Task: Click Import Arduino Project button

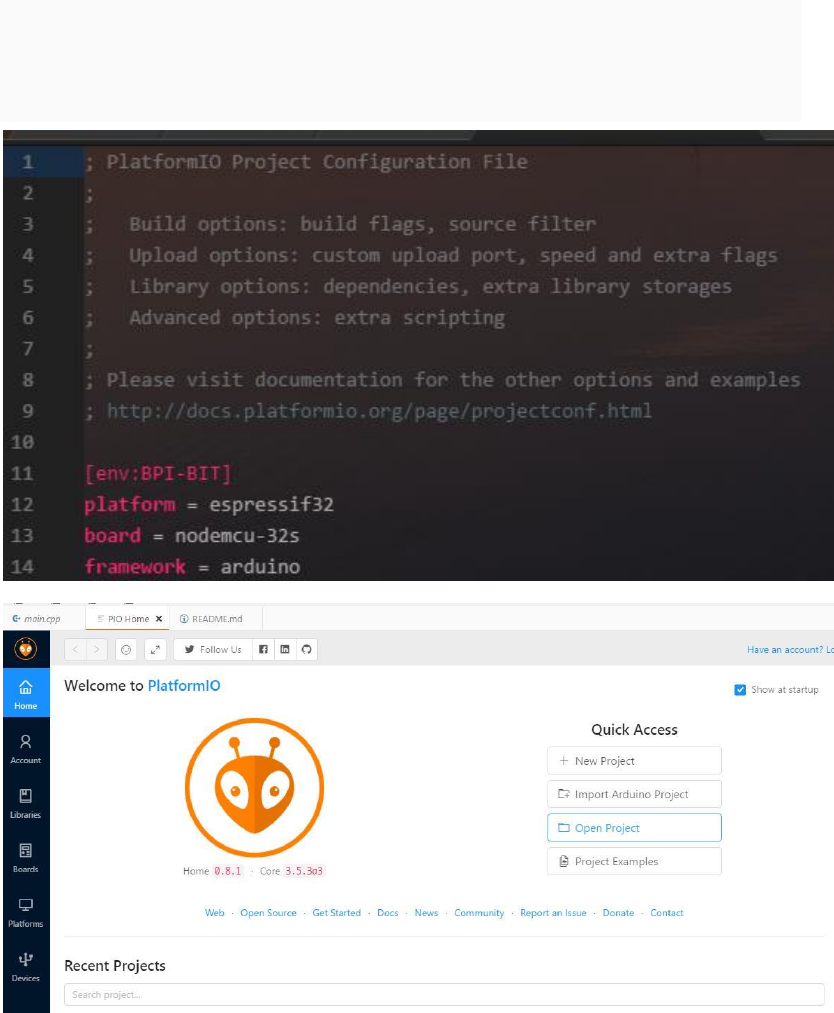Action: (x=634, y=794)
